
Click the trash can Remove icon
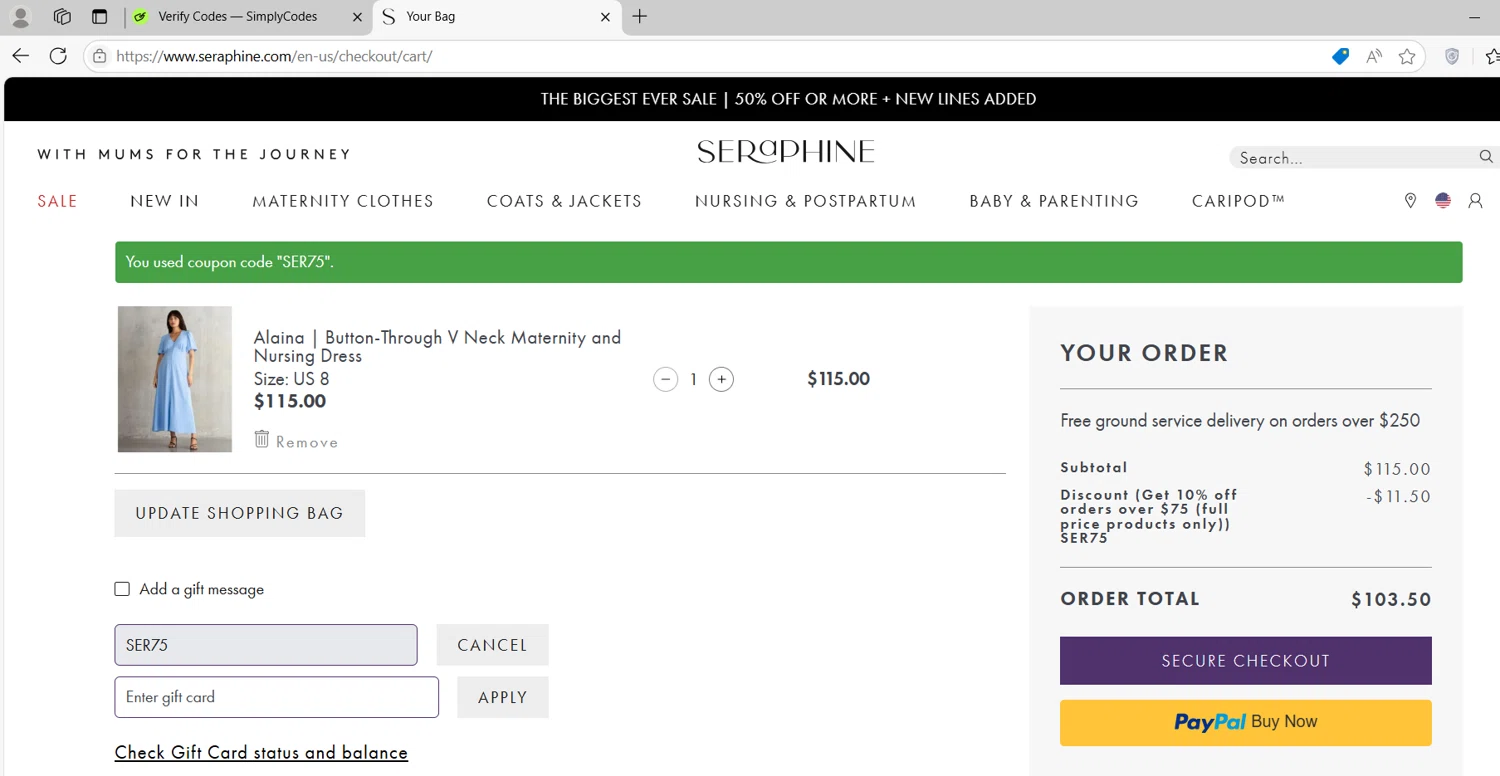tap(262, 439)
